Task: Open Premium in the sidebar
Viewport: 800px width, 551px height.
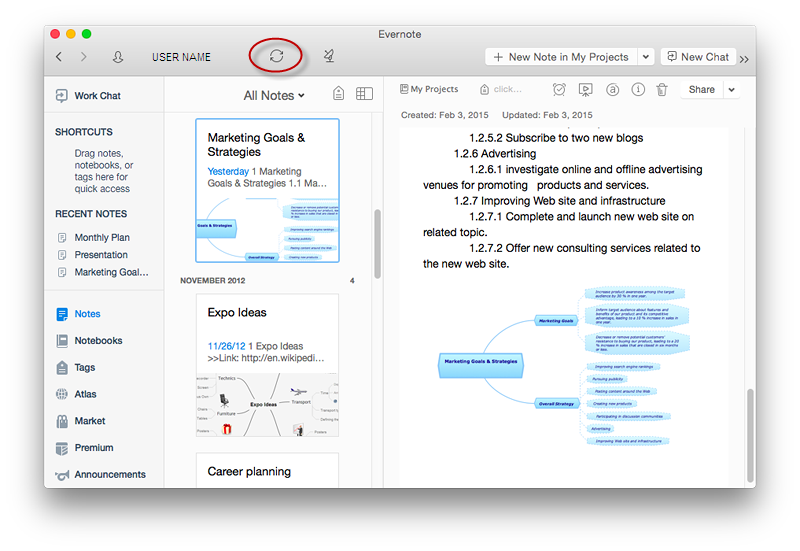Action: coord(94,447)
